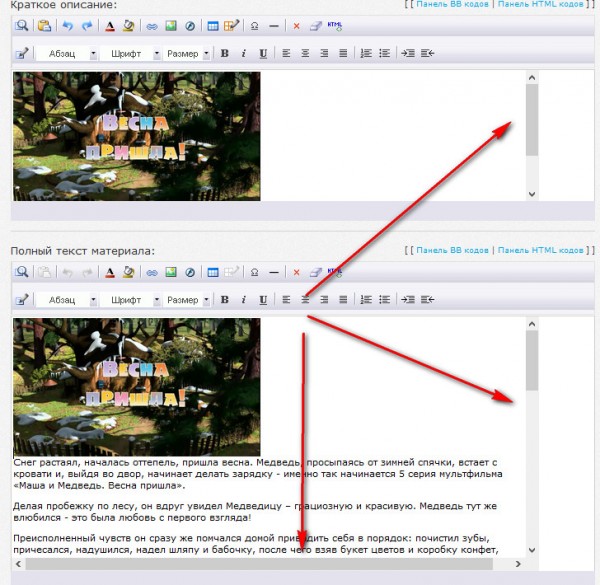Screen dimensions: 600x585
Task: Align right in full text editor
Action: point(324,300)
